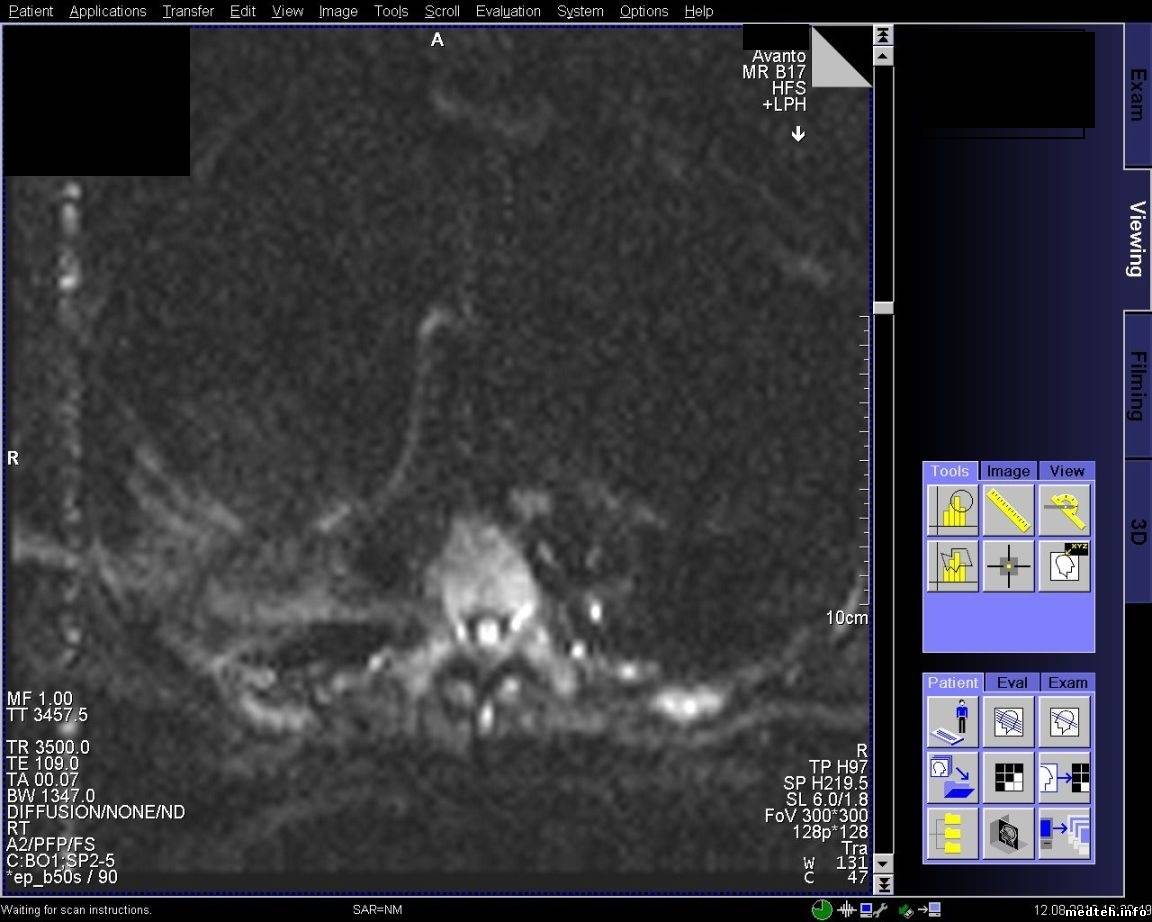Jump to first image with top scroll arrow
This screenshot has height=922, width=1152.
(883, 34)
